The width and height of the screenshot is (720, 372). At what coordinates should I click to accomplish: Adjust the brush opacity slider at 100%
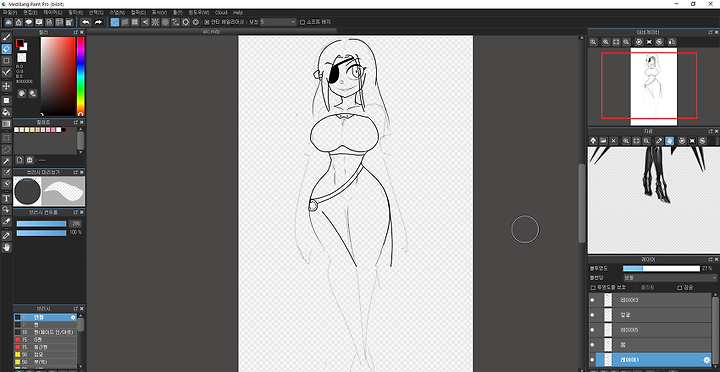click(x=41, y=233)
